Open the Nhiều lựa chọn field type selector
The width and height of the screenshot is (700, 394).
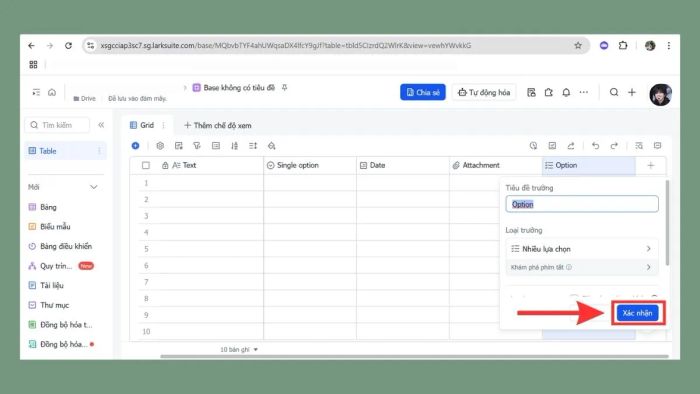pos(581,249)
